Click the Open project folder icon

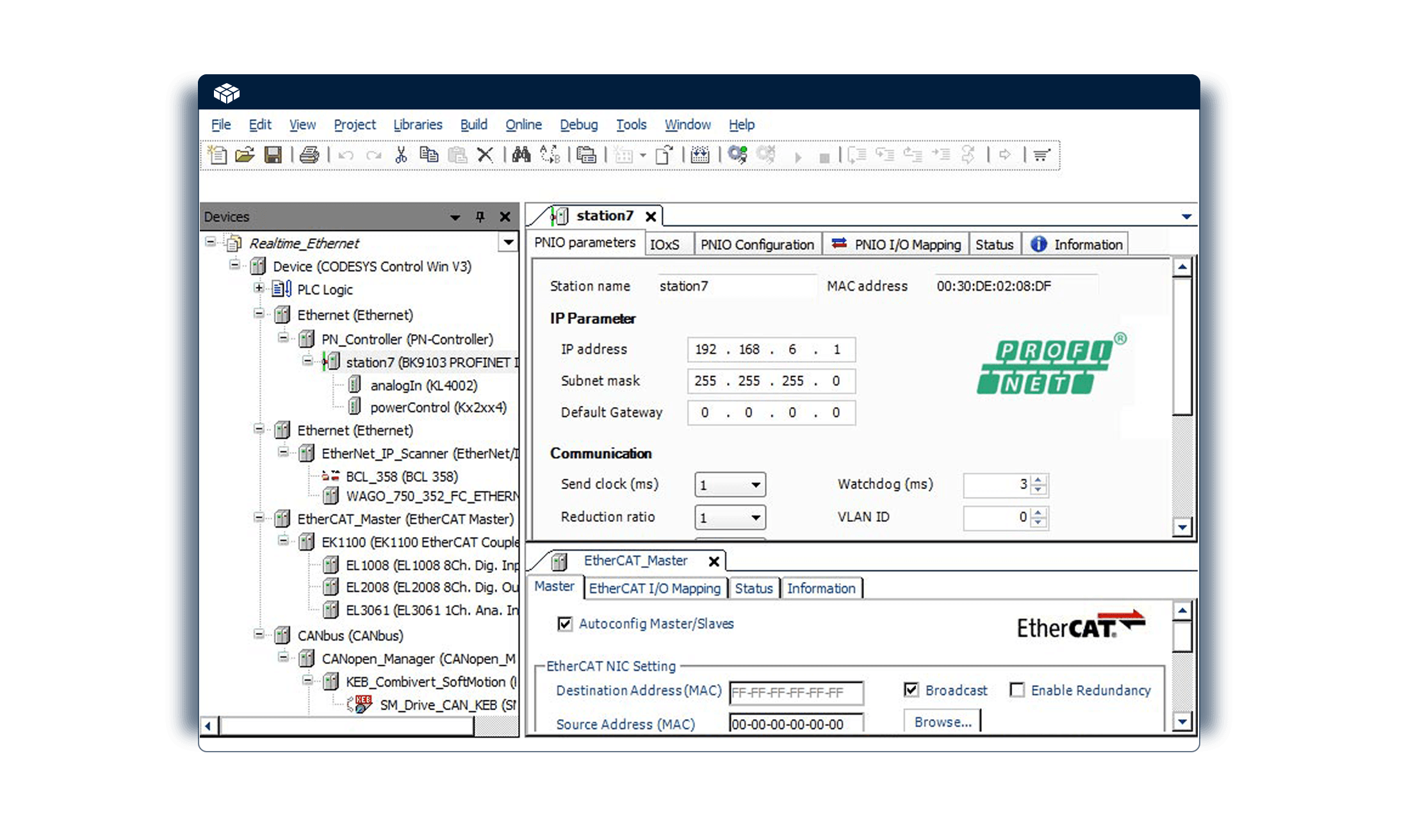(x=245, y=155)
